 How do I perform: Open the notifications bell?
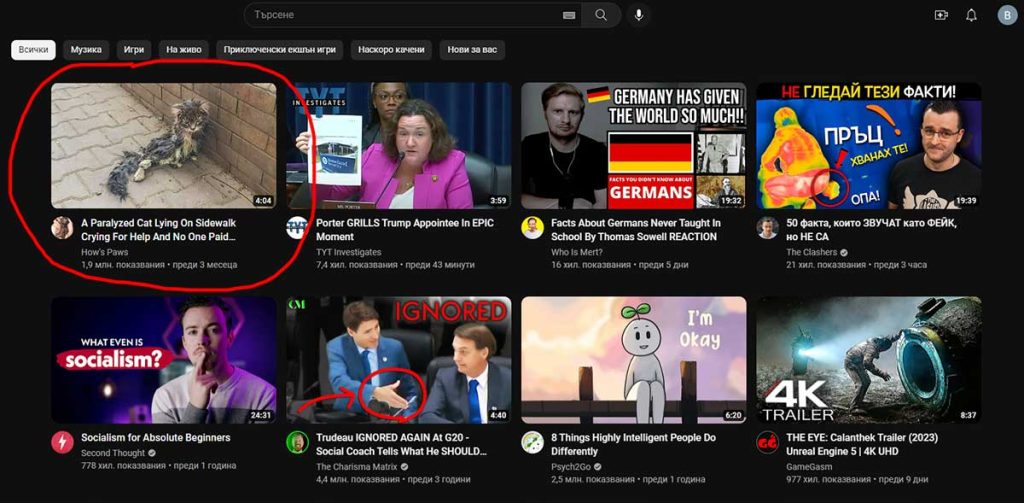pyautogui.click(x=971, y=15)
